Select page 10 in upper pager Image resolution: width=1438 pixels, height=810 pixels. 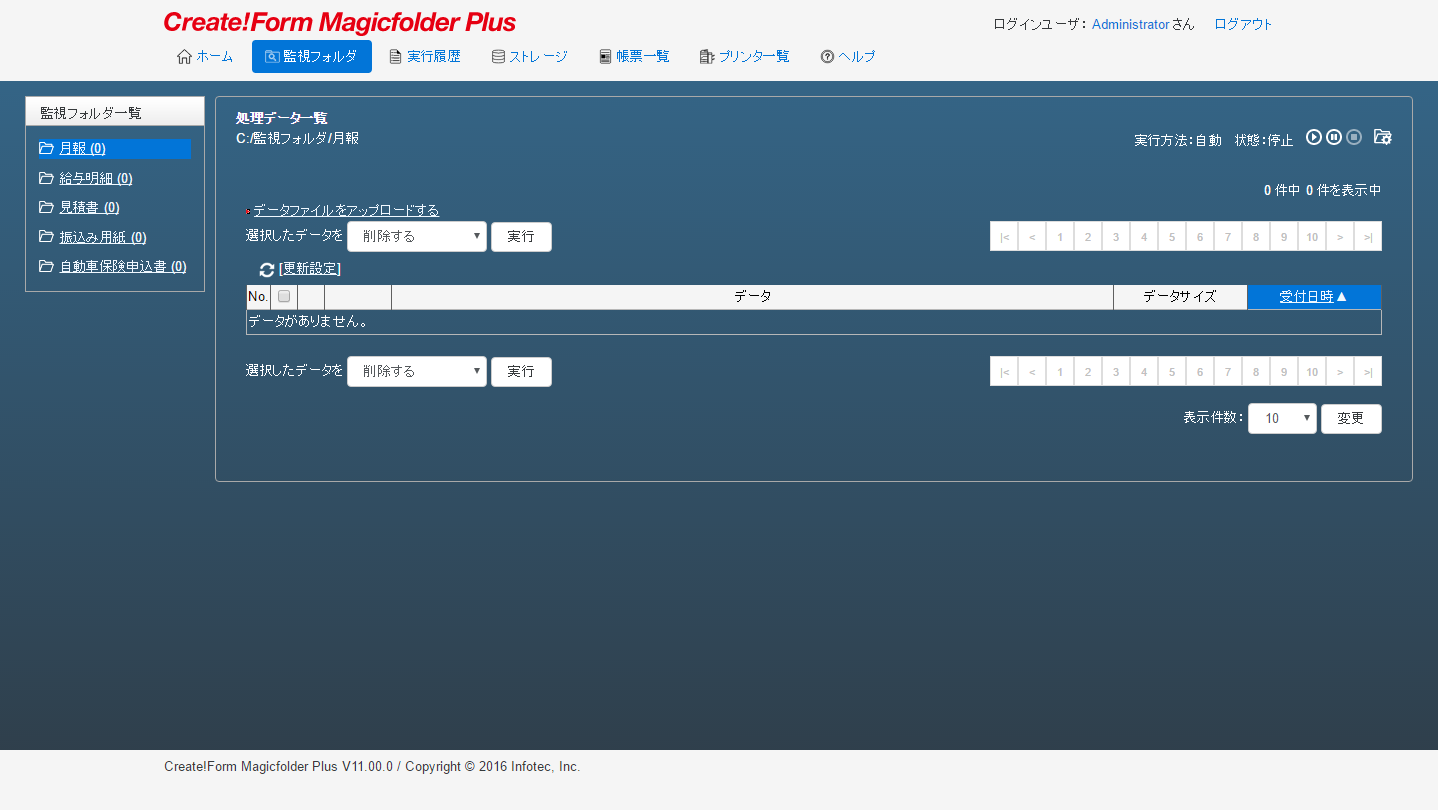[1312, 237]
